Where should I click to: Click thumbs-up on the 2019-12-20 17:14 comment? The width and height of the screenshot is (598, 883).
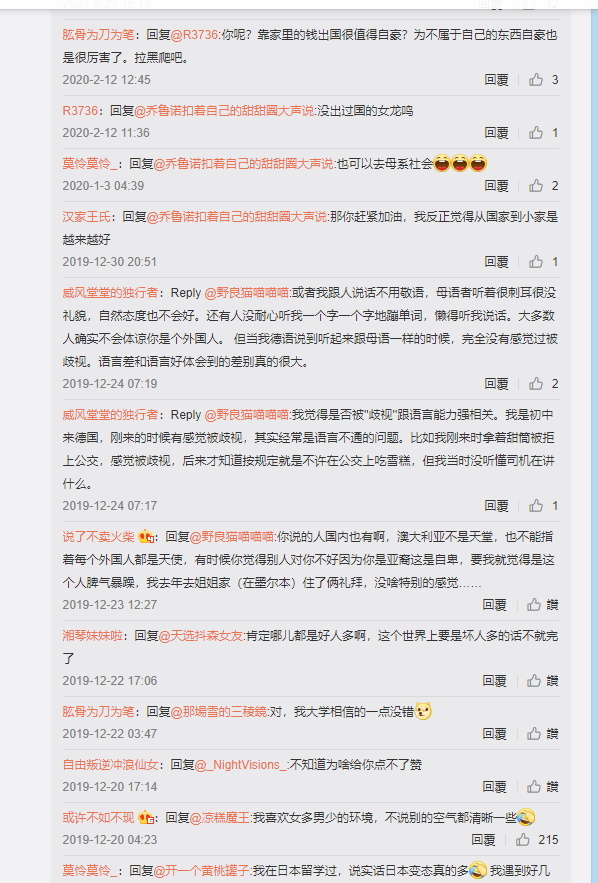pos(534,787)
